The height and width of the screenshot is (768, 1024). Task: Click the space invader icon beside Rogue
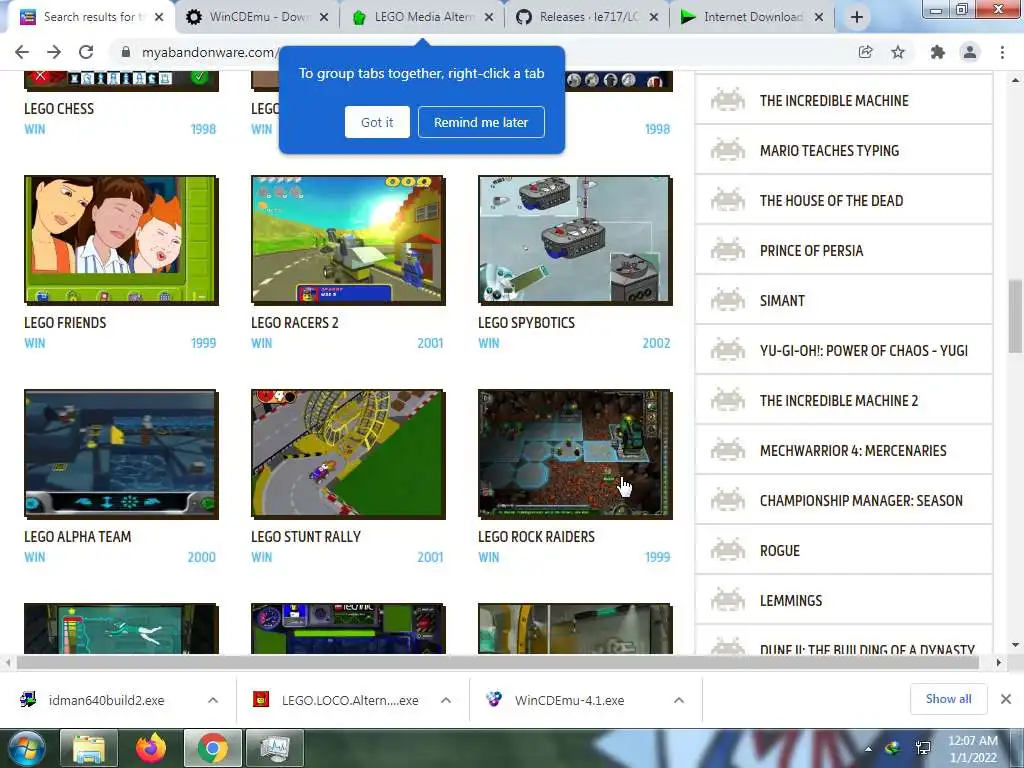(x=728, y=551)
